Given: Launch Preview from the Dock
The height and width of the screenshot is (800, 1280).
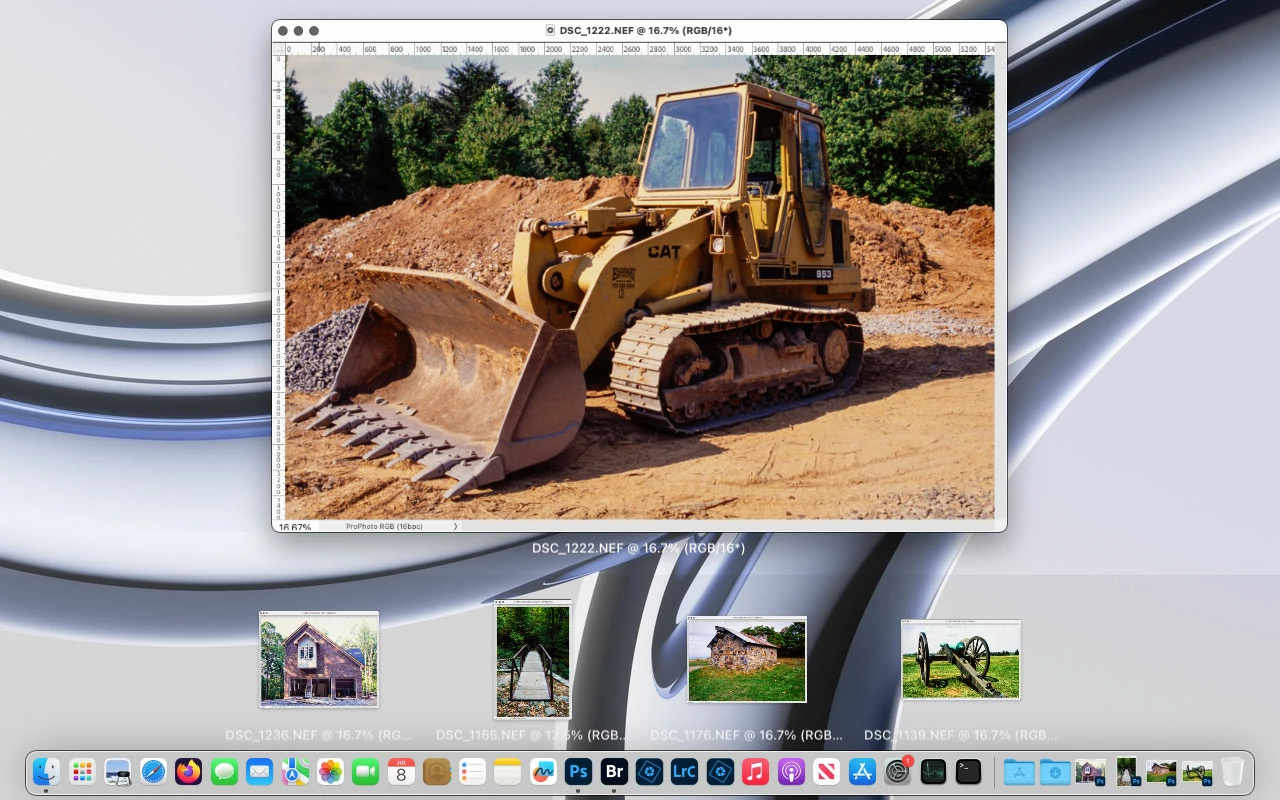Looking at the screenshot, I should click(118, 772).
